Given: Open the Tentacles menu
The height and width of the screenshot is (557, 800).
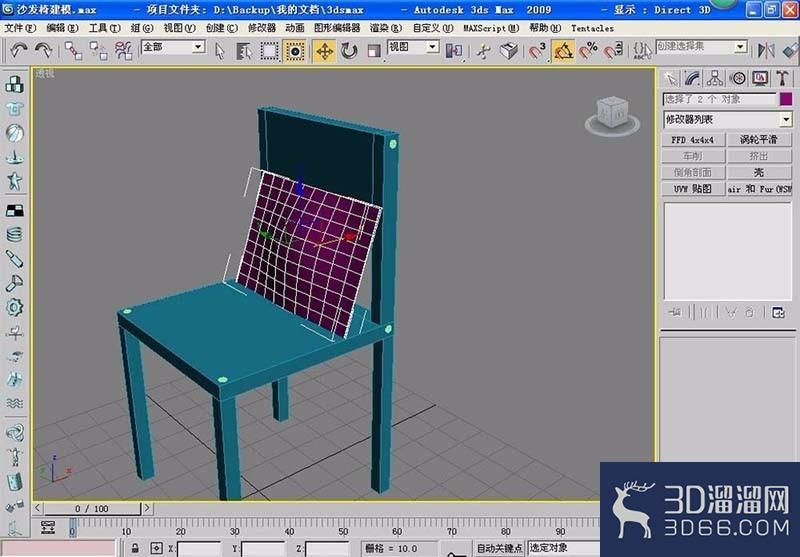Looking at the screenshot, I should click(592, 28).
